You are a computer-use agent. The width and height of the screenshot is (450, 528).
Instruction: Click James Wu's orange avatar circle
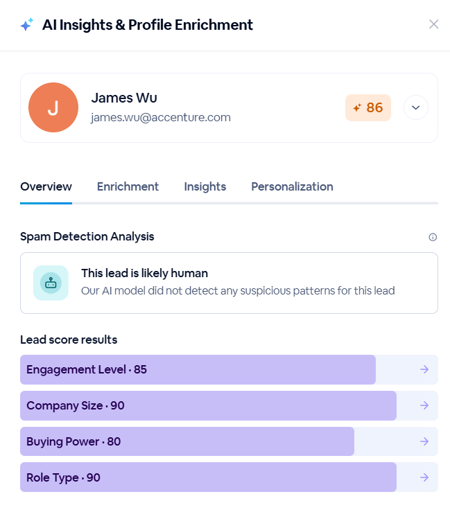tap(53, 107)
